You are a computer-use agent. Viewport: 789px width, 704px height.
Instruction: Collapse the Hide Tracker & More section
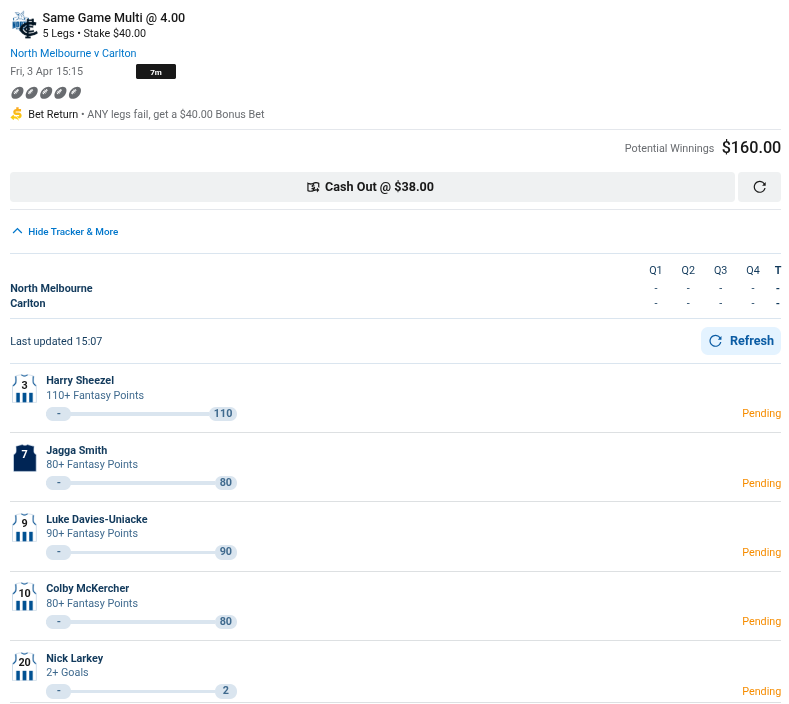tap(65, 232)
